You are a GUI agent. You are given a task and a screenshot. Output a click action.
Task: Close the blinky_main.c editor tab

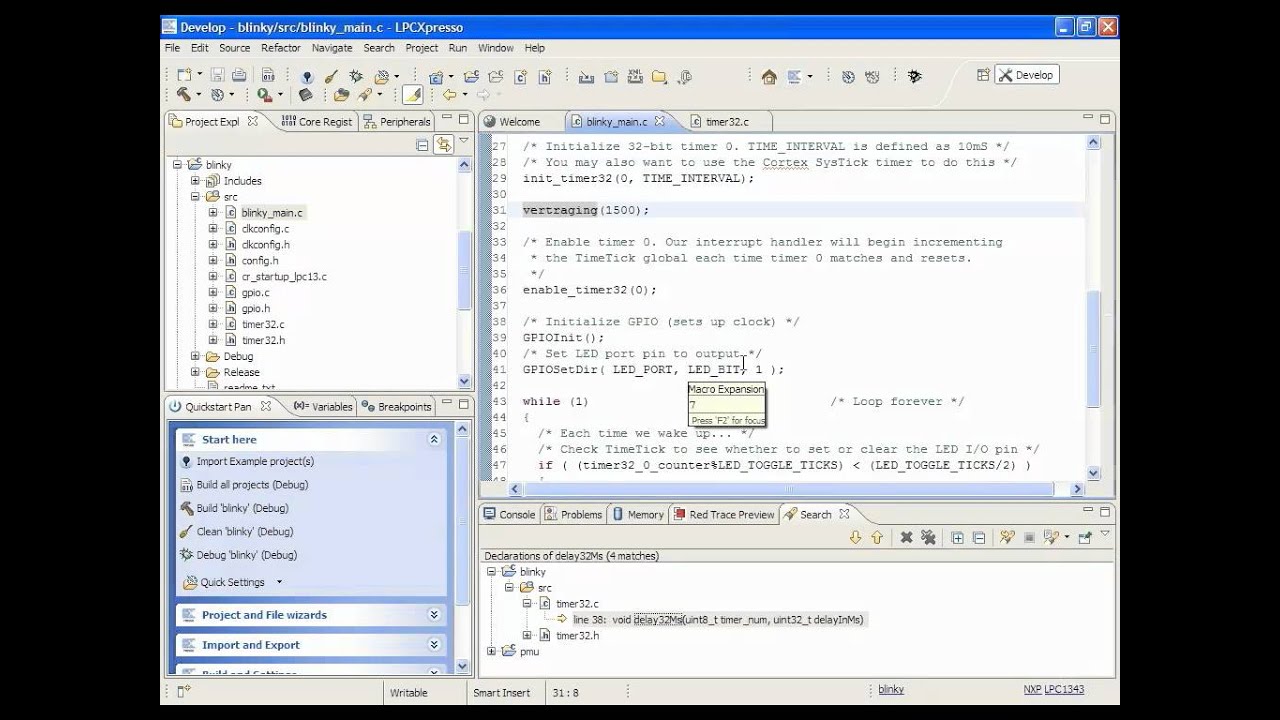(x=660, y=122)
